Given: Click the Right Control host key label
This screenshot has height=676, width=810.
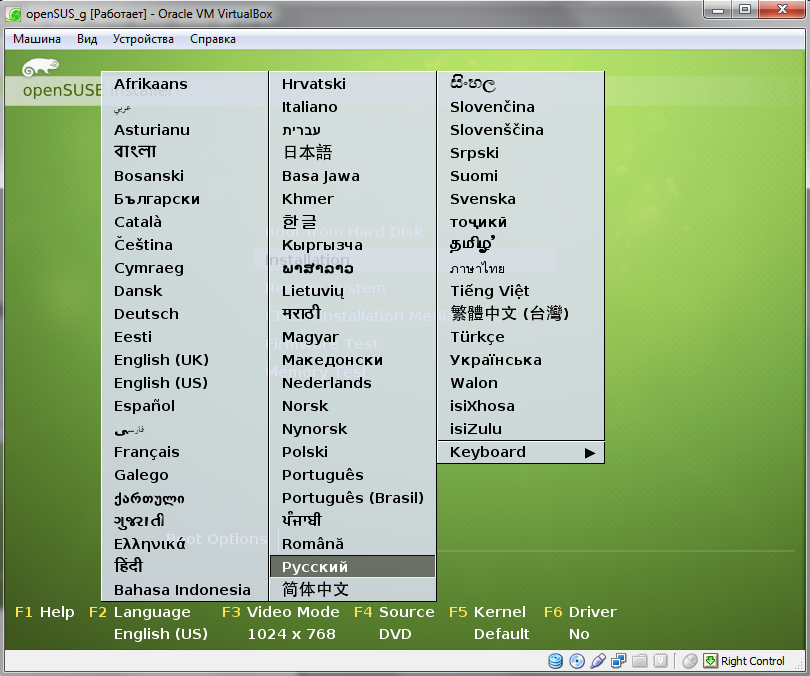Looking at the screenshot, I should click(753, 661).
